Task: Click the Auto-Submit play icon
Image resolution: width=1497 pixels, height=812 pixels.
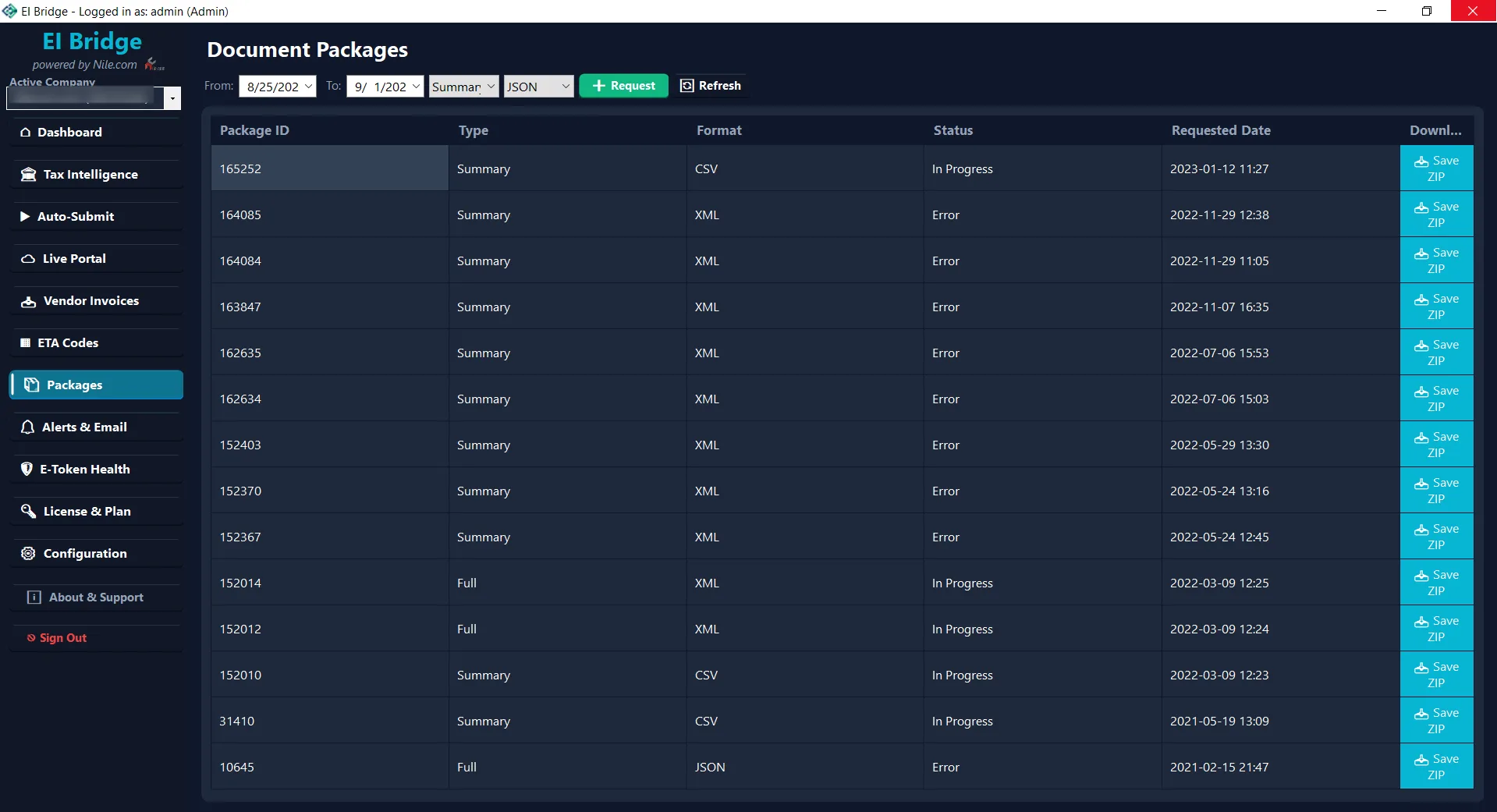Action: (x=25, y=217)
